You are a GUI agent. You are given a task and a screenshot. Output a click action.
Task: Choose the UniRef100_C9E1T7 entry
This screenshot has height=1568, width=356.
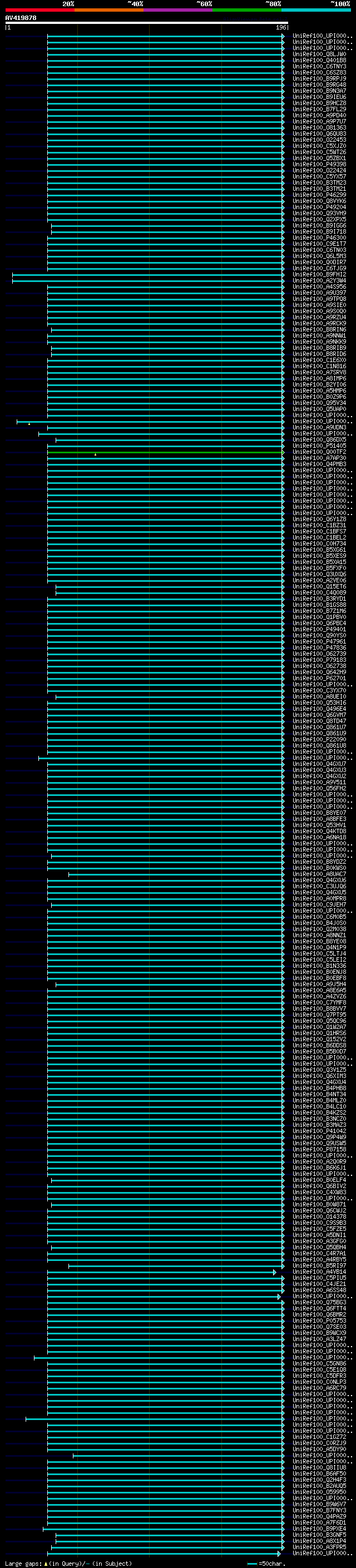click(319, 244)
